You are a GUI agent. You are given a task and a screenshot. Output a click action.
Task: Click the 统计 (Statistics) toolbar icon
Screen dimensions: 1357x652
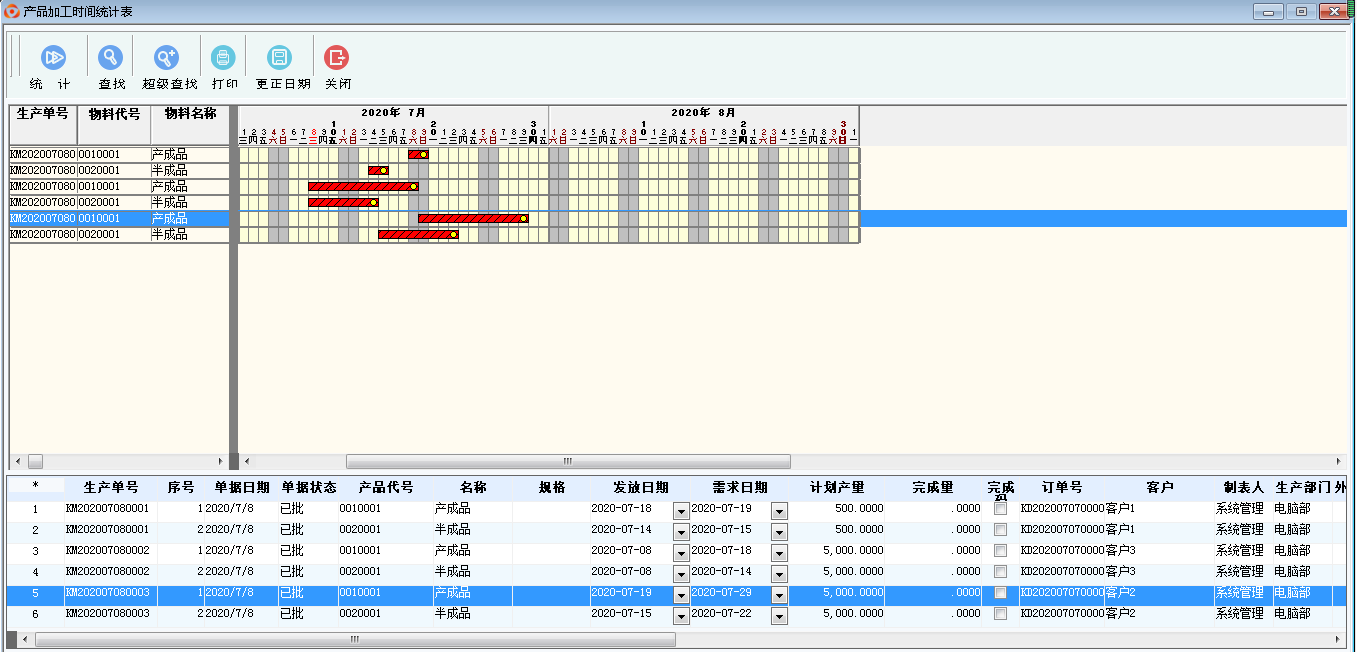[x=52, y=58]
